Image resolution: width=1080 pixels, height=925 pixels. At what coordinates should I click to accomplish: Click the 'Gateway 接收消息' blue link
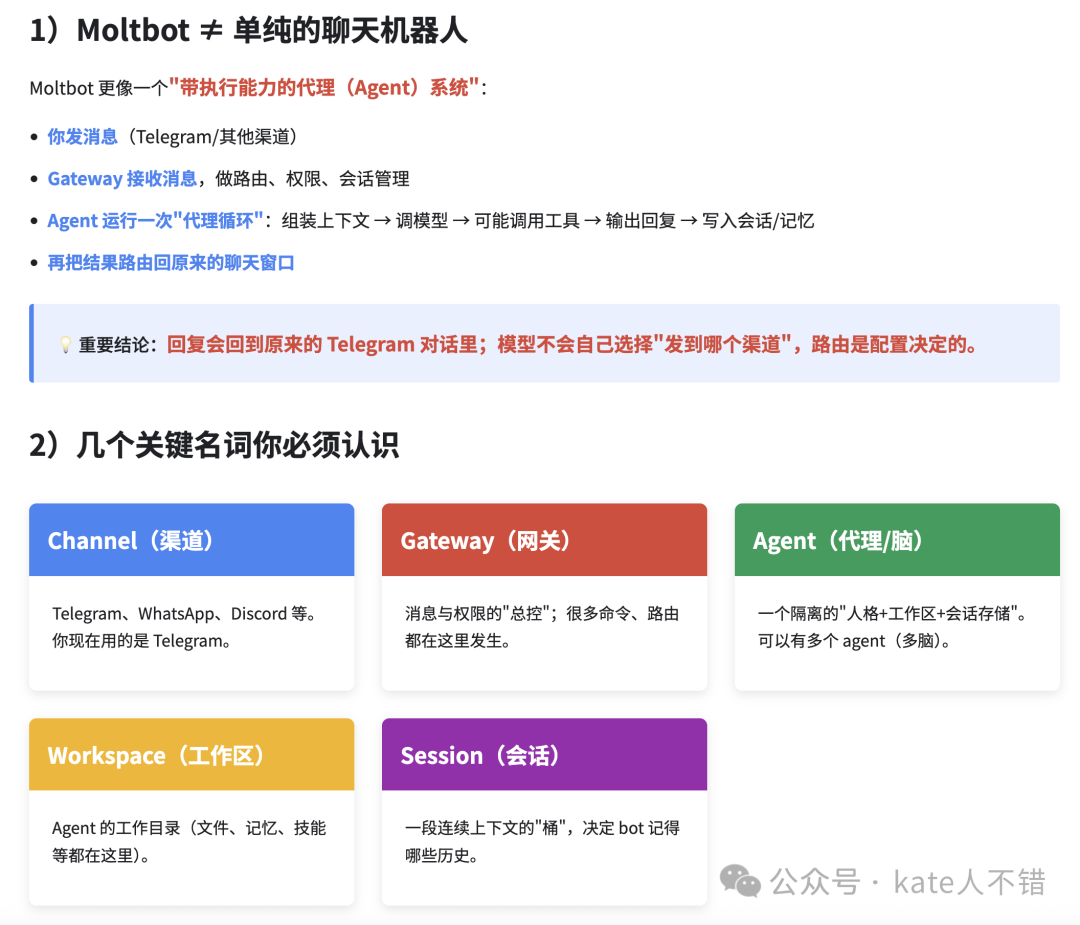(x=122, y=179)
